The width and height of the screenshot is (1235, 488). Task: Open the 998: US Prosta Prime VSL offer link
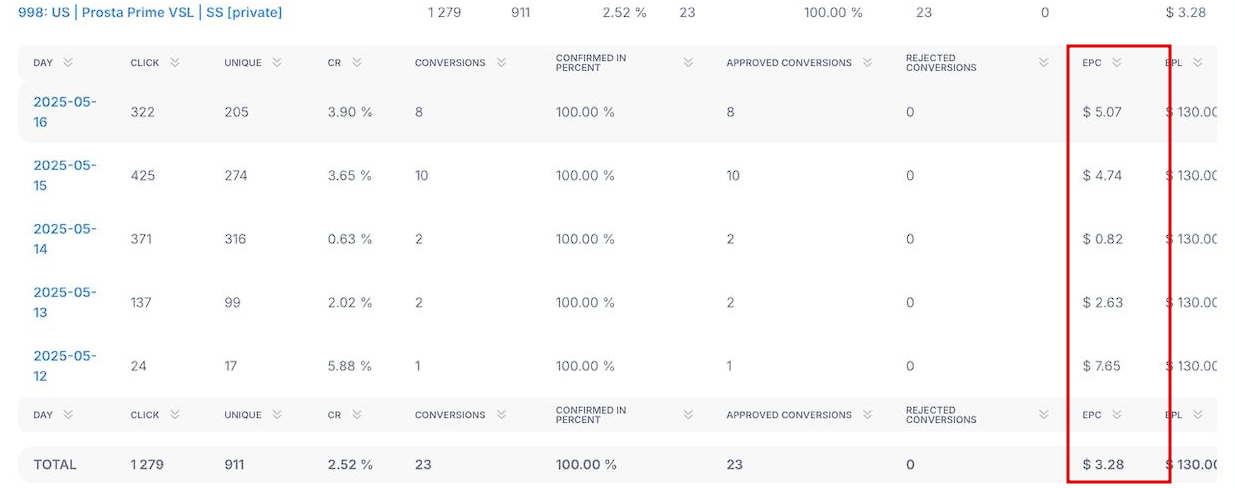pyautogui.click(x=150, y=13)
